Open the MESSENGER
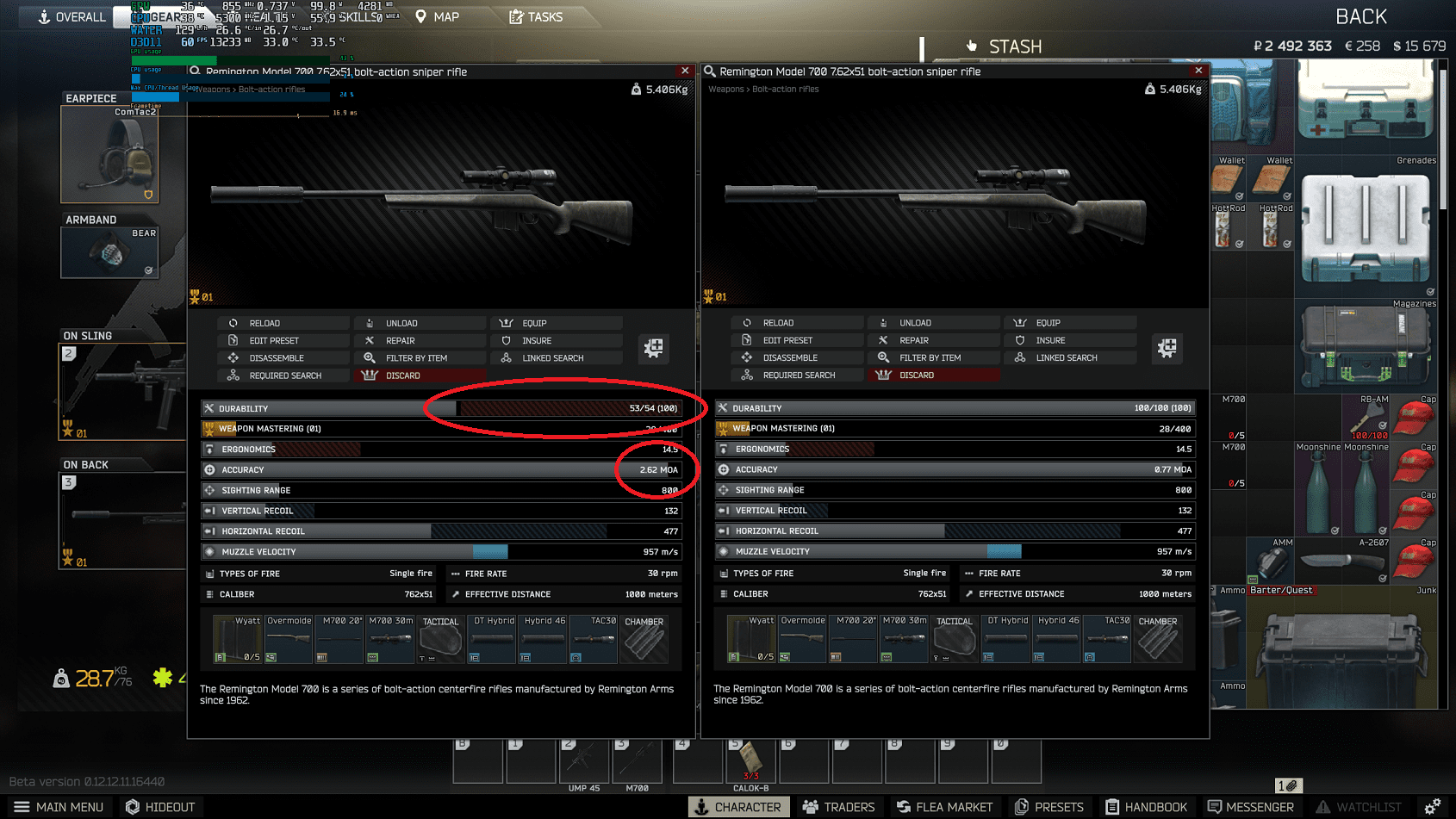1456x819 pixels. [1250, 807]
